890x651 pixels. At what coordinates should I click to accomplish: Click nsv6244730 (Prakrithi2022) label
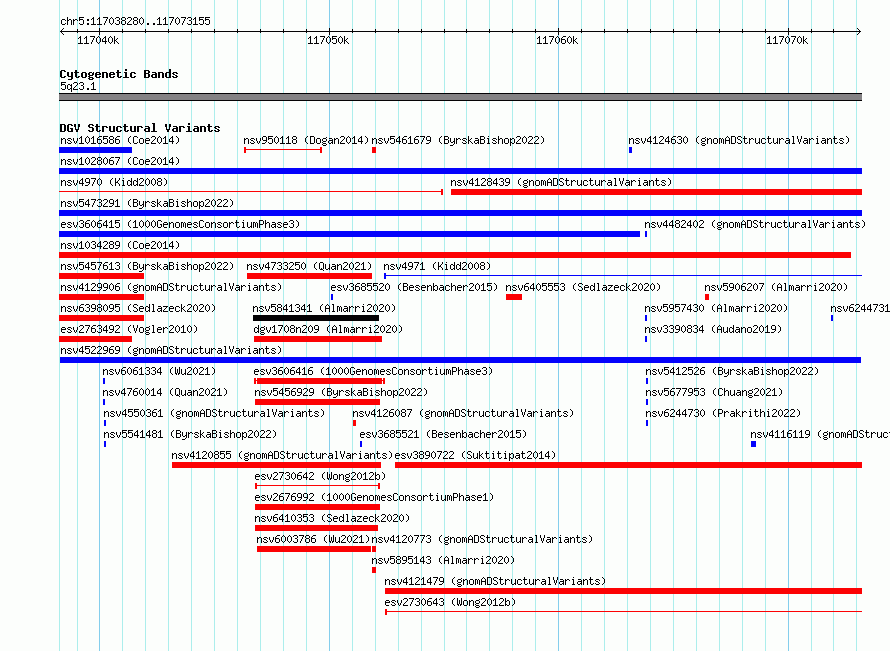pyautogui.click(x=723, y=413)
